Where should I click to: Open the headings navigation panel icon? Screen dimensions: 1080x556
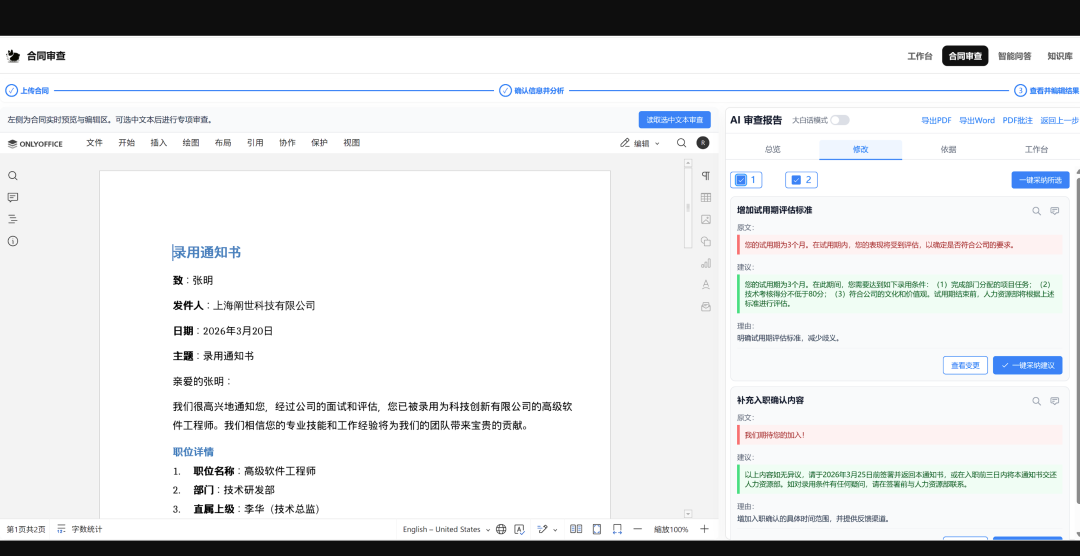click(12, 219)
